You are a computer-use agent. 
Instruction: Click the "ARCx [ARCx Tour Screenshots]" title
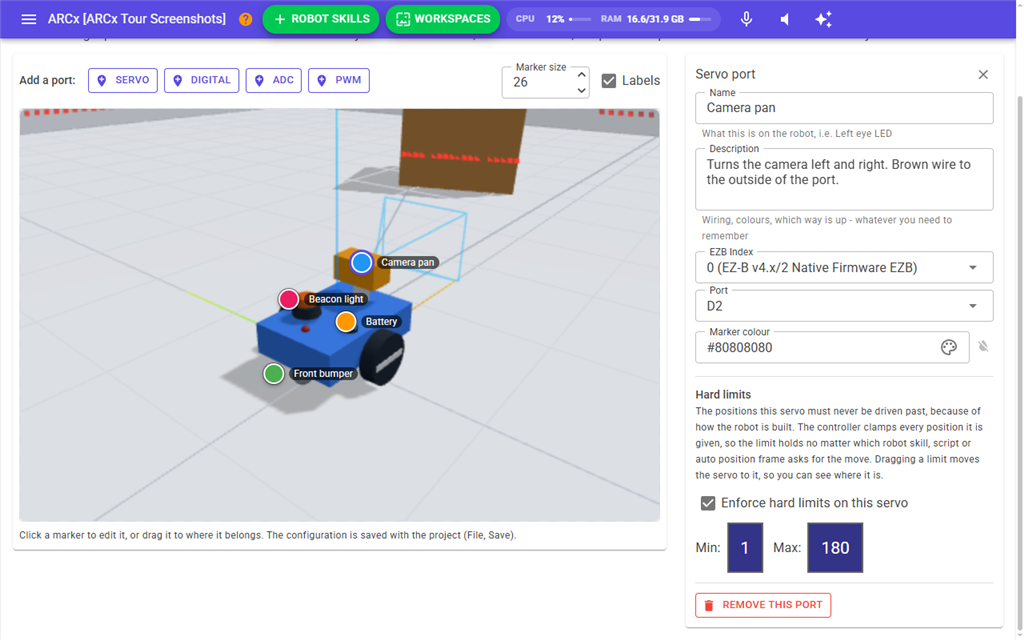tap(136, 19)
